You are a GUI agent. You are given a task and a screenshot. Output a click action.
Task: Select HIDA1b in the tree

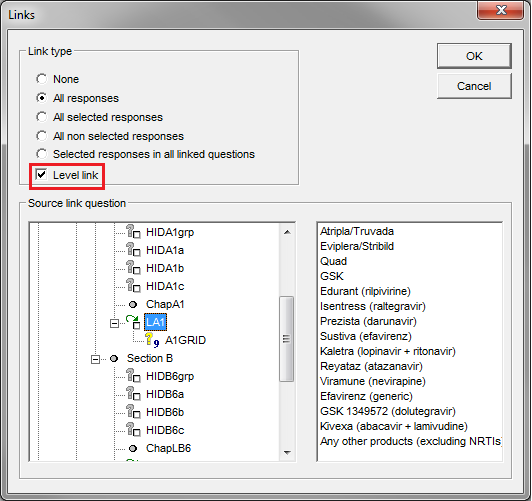point(165,268)
